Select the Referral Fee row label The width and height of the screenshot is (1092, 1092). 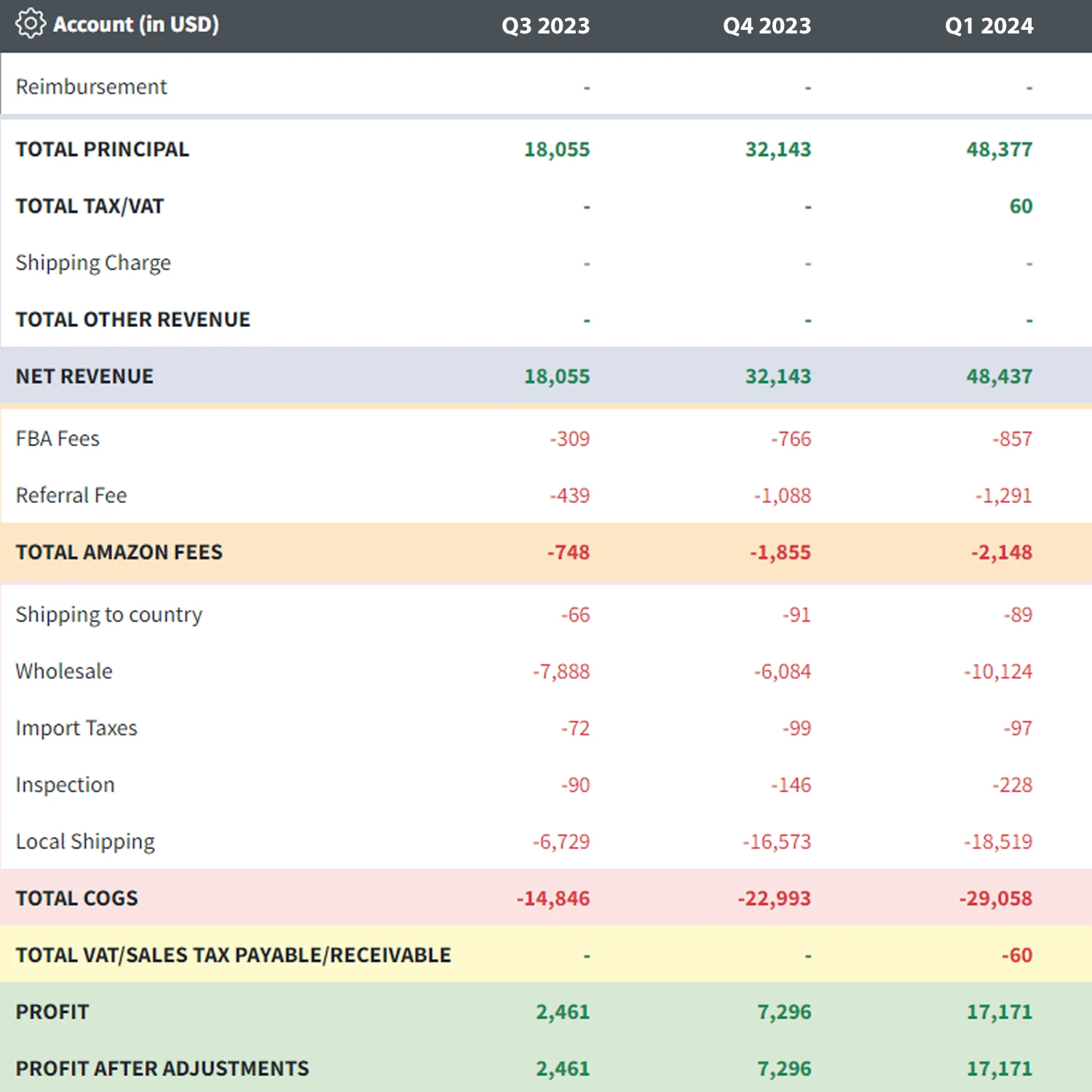coord(71,495)
